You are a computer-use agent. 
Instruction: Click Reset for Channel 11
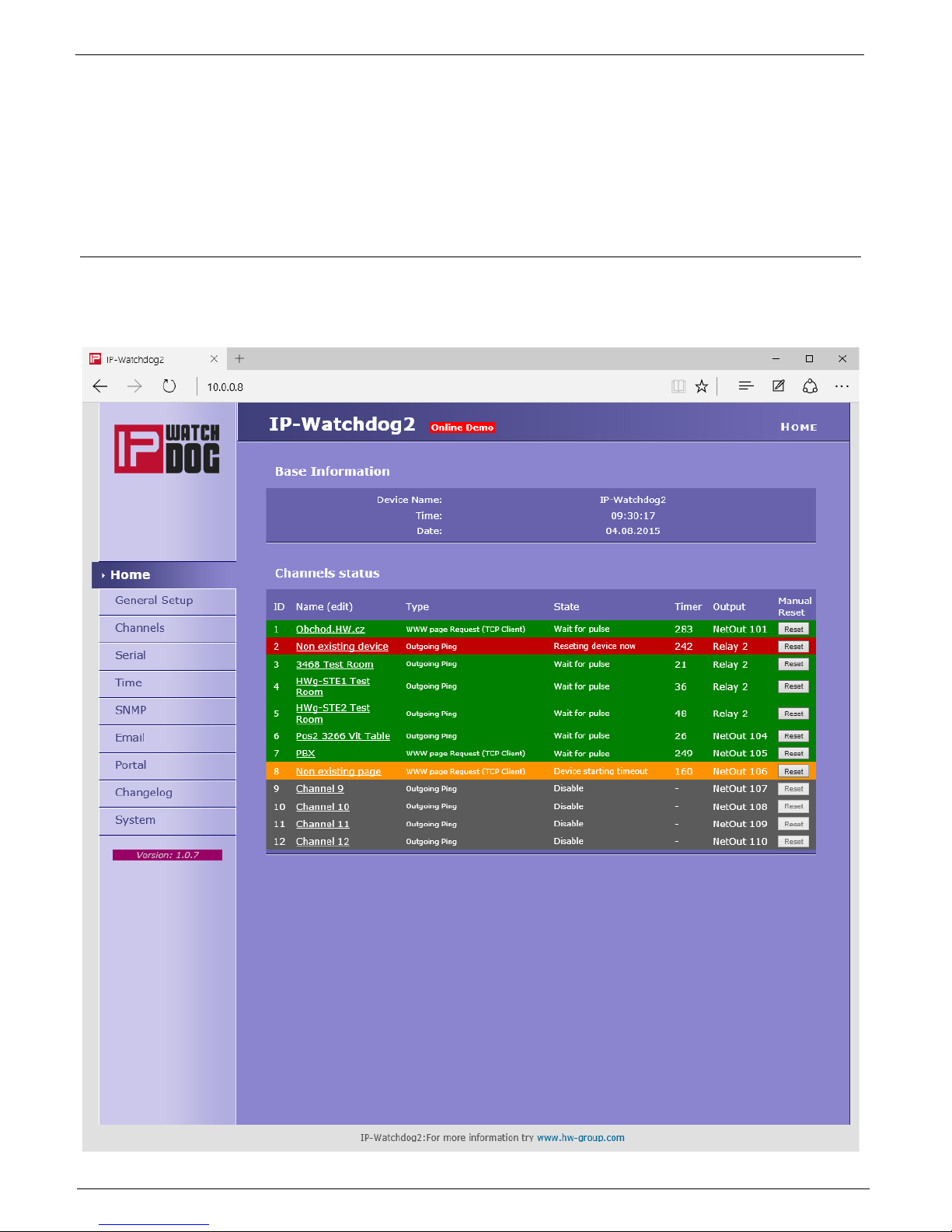point(793,824)
